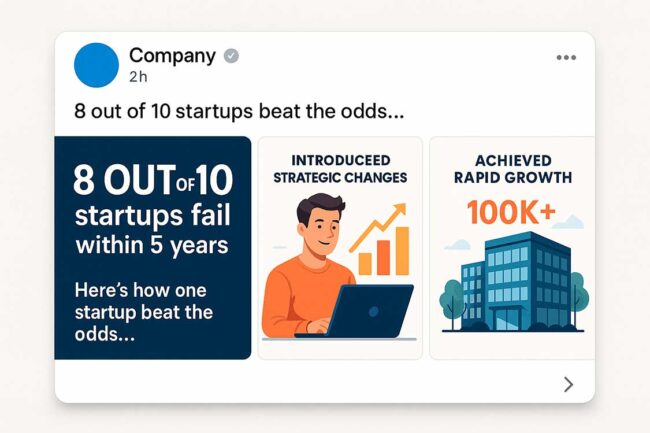Image resolution: width=650 pixels, height=433 pixels.
Task: Open the three-dot post options menu
Action: (566, 57)
